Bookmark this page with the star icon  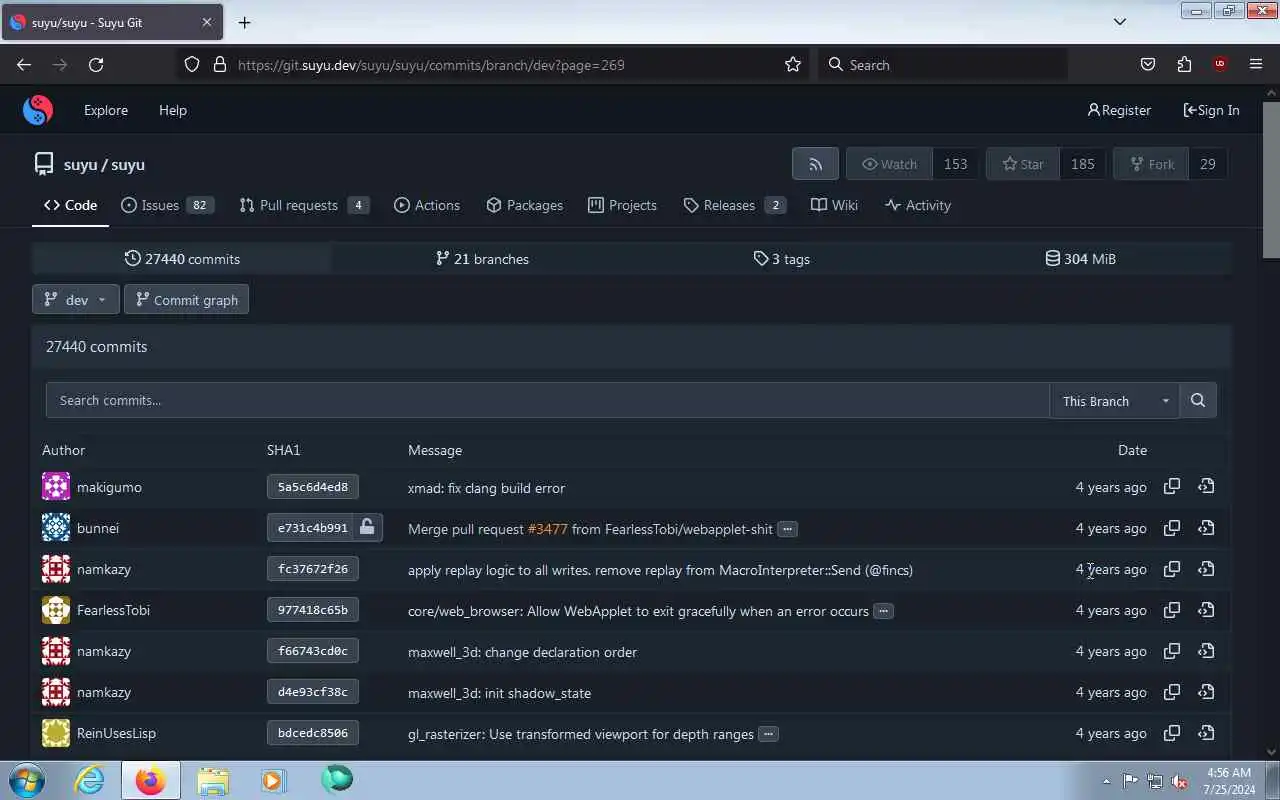[793, 64]
